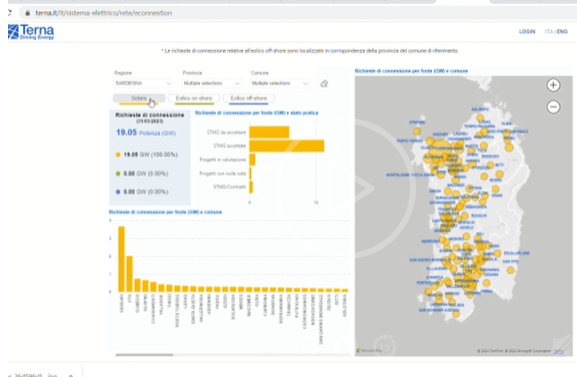Image resolution: width=577 pixels, height=377 pixels.
Task: Click the eraser icon to clear filters
Action: pos(324,84)
